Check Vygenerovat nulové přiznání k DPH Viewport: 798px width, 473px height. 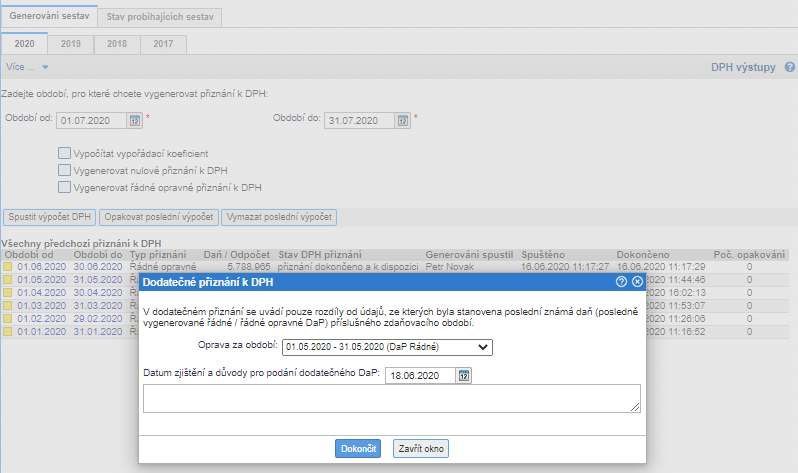point(64,170)
